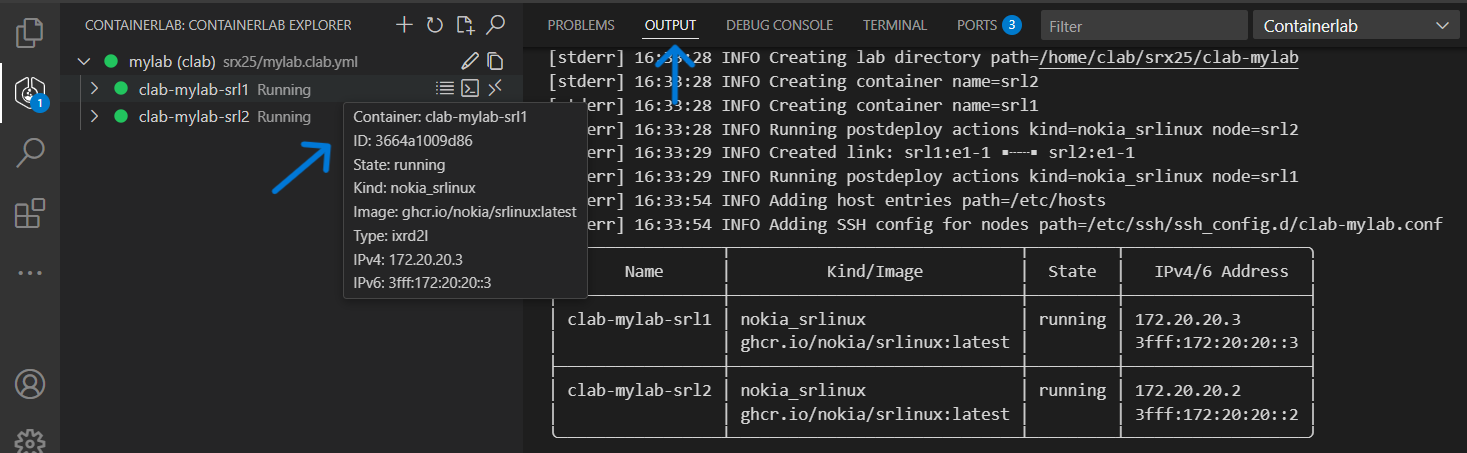Click the pencil edit icon for mylab
The image size is (1467, 453).
click(470, 62)
